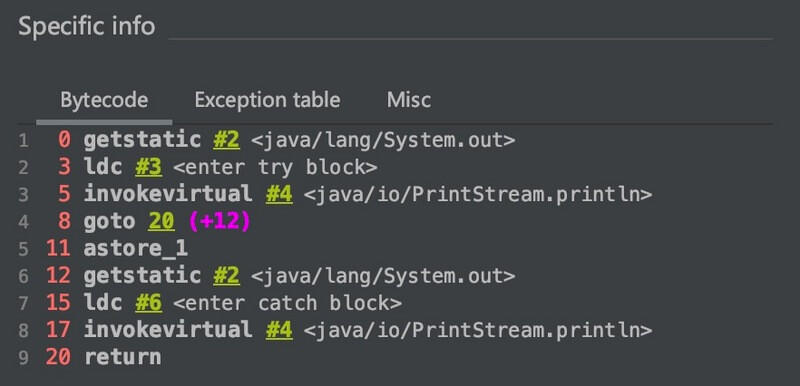
Task: Follow the #2 link on getstatic offset 12
Action: (x=226, y=276)
